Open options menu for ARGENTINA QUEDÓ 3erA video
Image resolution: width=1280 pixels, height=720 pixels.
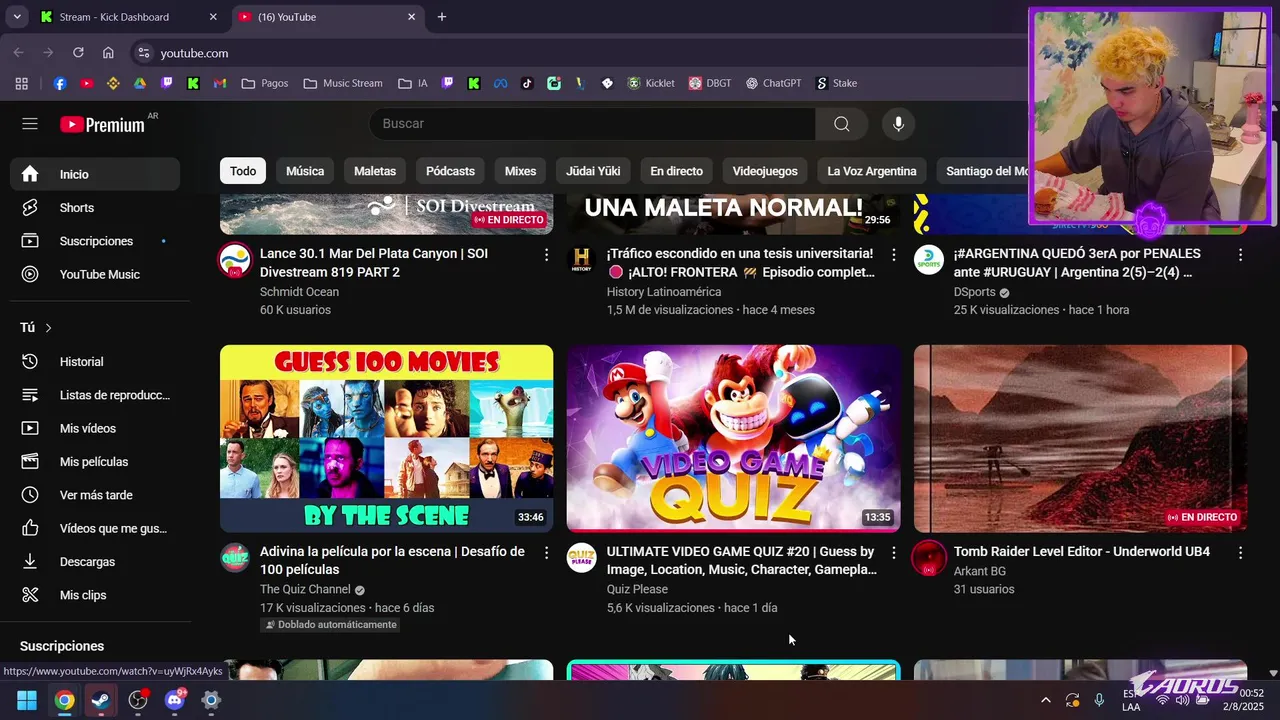point(1240,255)
